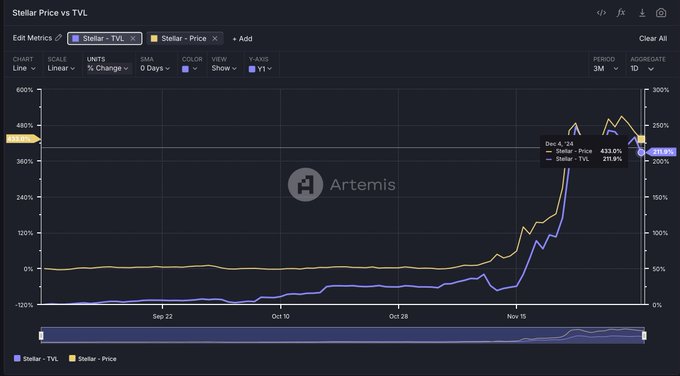Click Clear All

[x=653, y=39]
